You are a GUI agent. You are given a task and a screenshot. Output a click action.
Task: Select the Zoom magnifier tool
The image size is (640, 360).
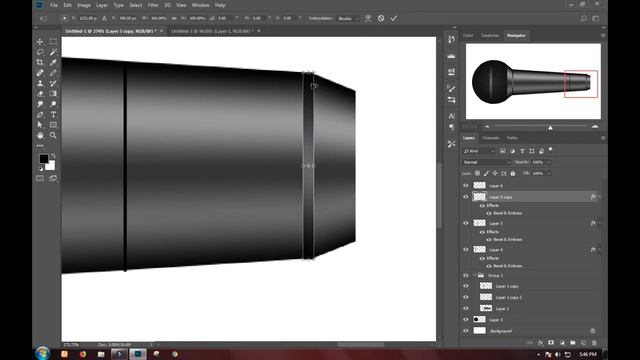[53, 135]
